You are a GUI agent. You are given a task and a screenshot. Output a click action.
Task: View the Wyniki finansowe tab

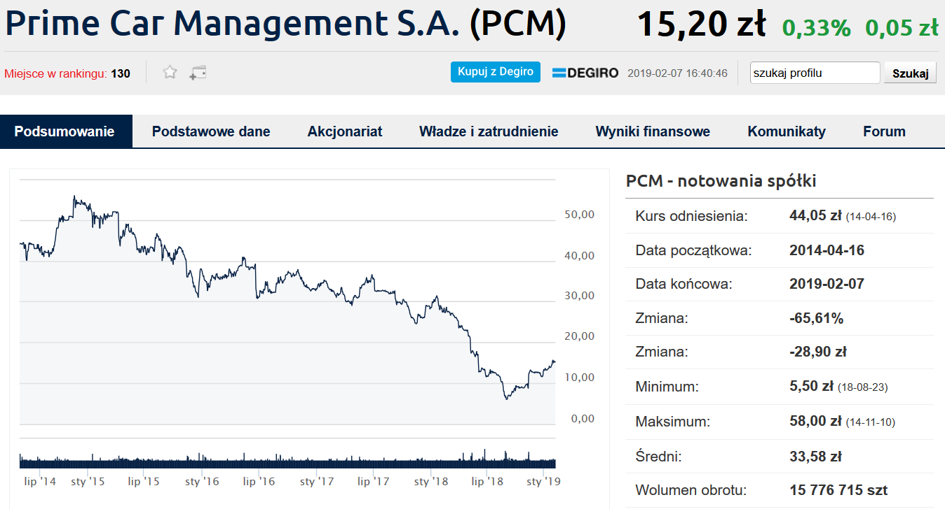[x=653, y=131]
